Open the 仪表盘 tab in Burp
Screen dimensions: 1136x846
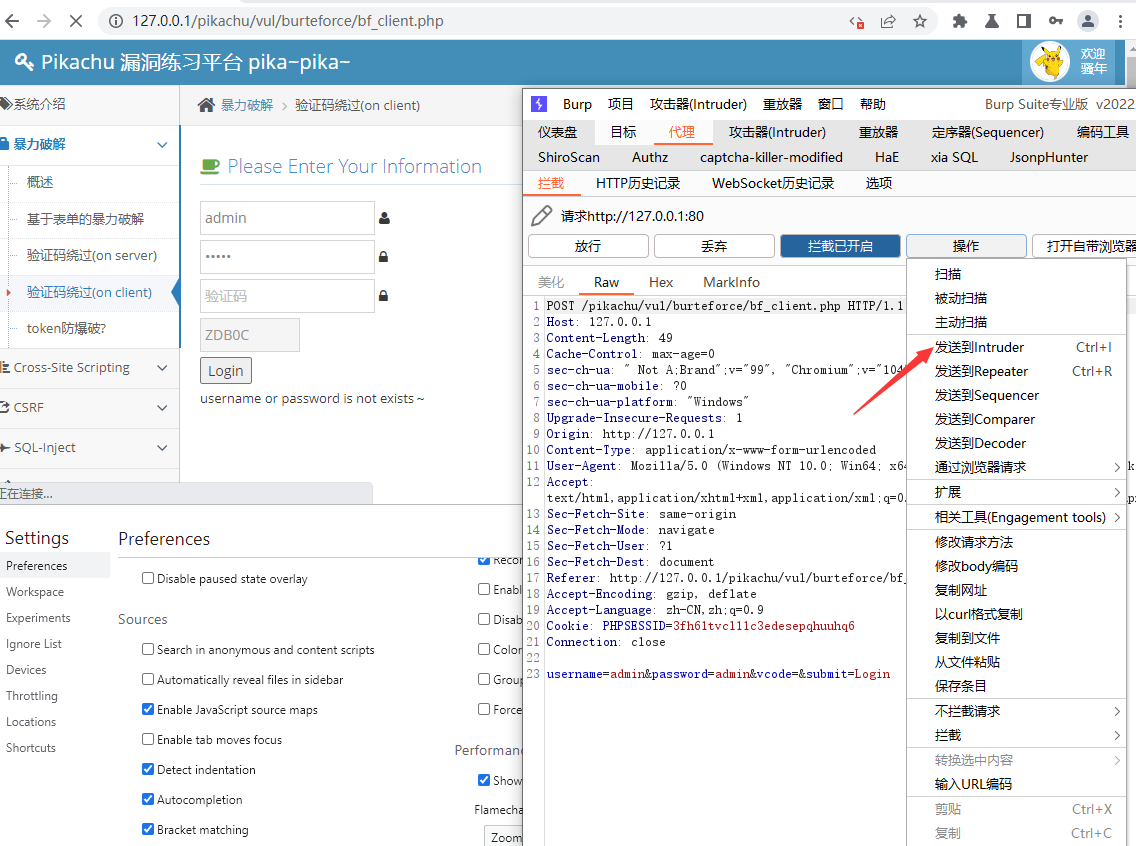(557, 132)
